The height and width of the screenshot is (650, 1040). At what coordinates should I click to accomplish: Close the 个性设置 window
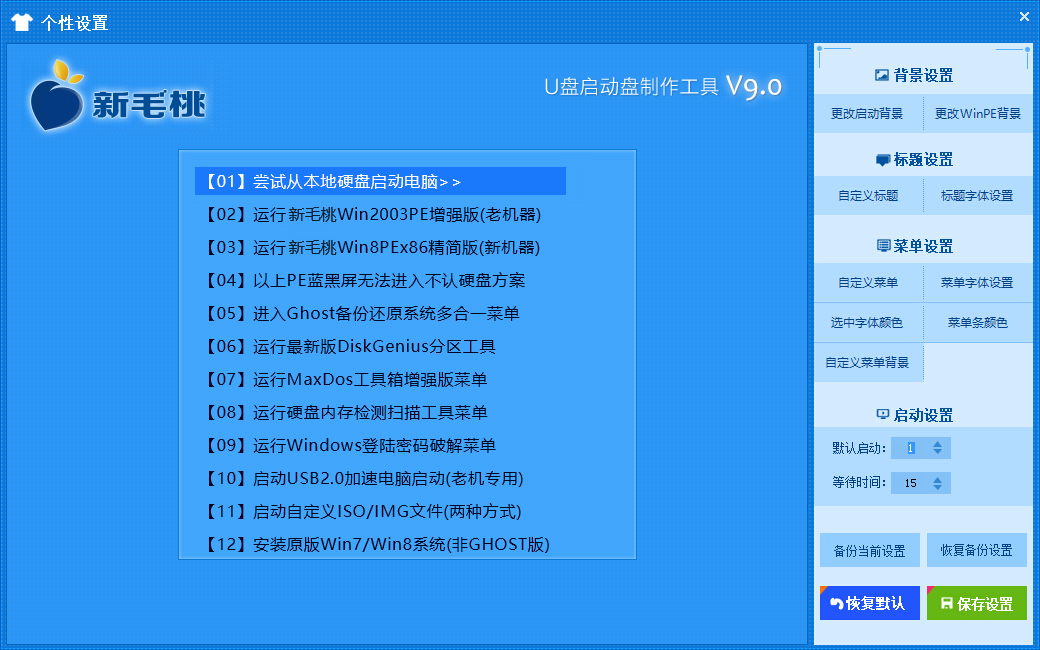coord(1024,17)
